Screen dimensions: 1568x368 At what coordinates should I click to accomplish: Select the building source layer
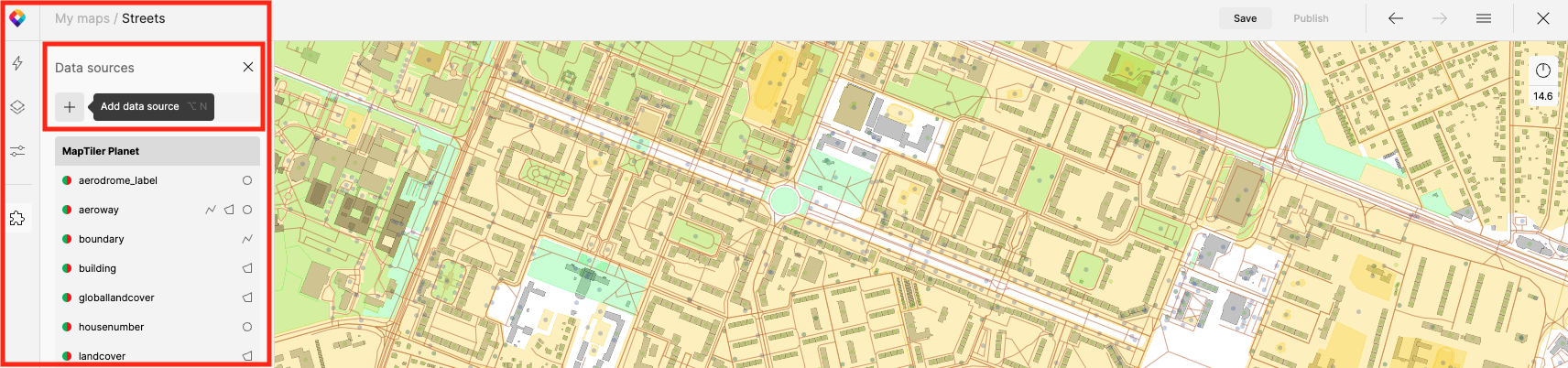[97, 268]
